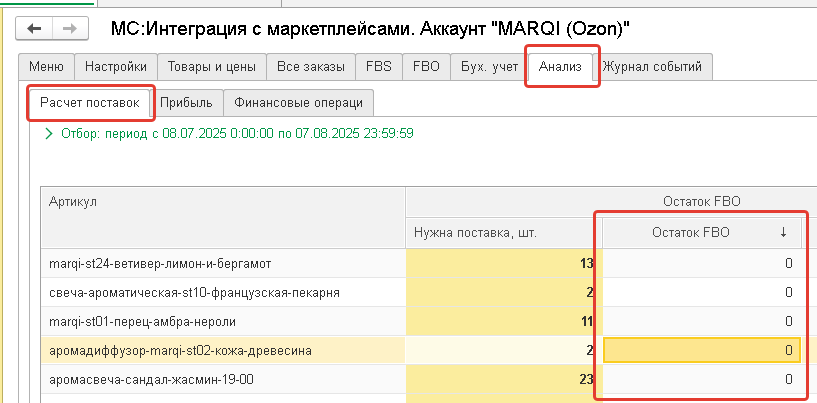817x403 pixels.
Task: Open the Журнал событий tab
Action: 652,67
